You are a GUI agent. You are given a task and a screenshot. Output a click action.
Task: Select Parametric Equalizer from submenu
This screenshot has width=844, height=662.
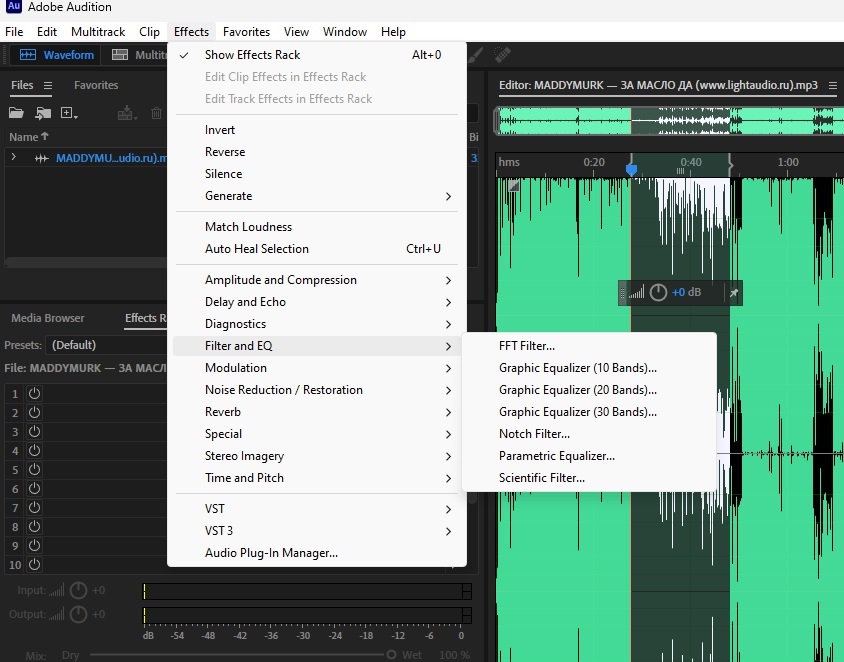point(556,456)
